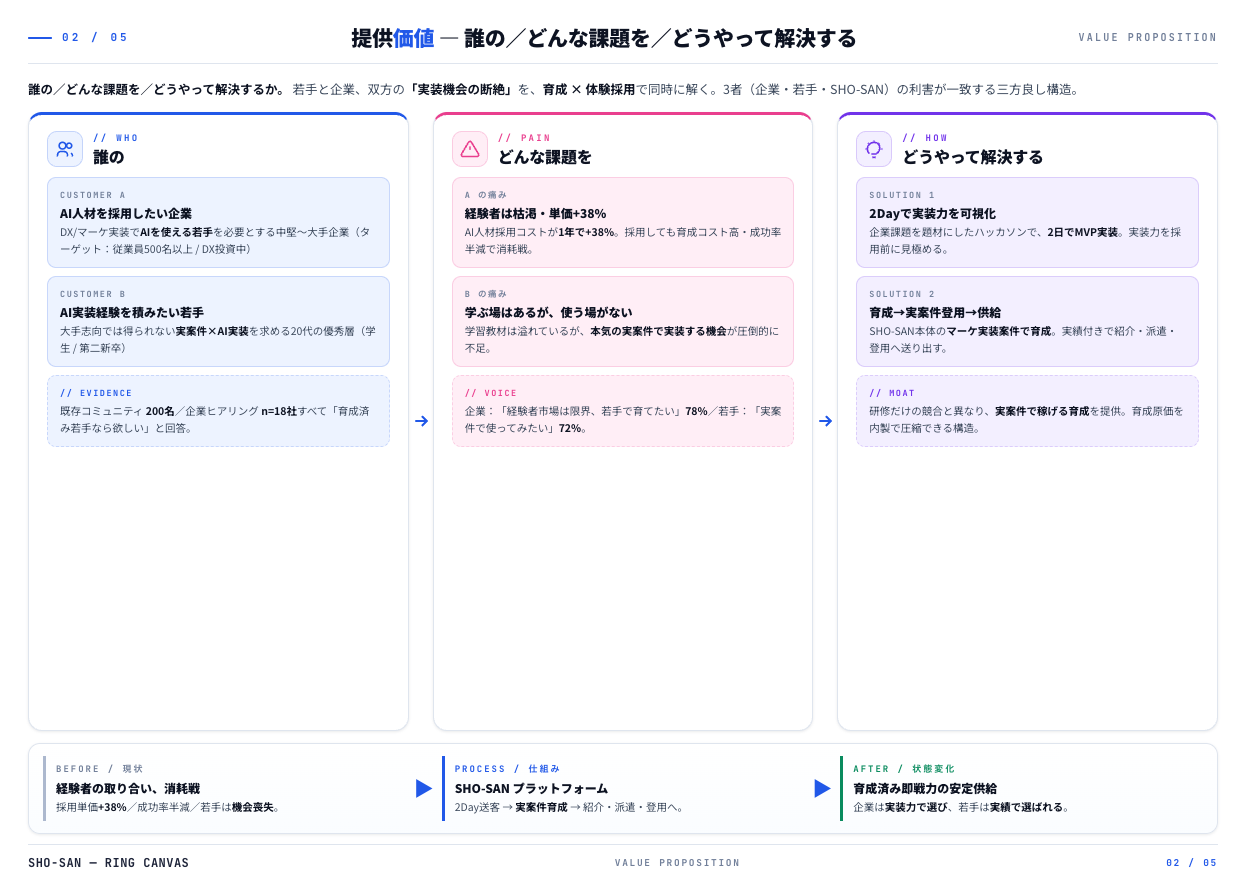Click the '// PAIN' label
The width and height of the screenshot is (1257, 874).
click(x=525, y=138)
